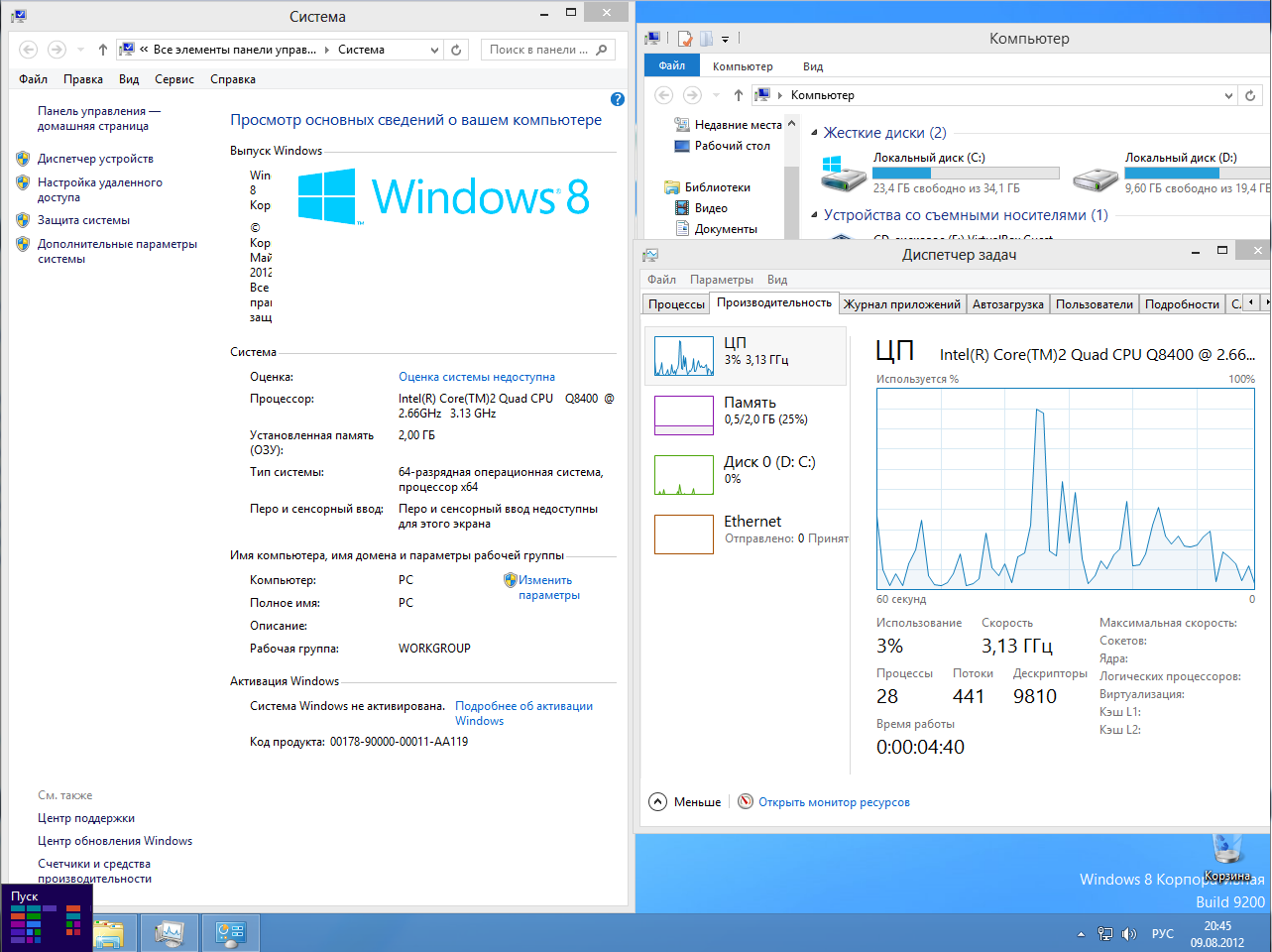
Task: Open Центр обновления Windows link
Action: 115,841
